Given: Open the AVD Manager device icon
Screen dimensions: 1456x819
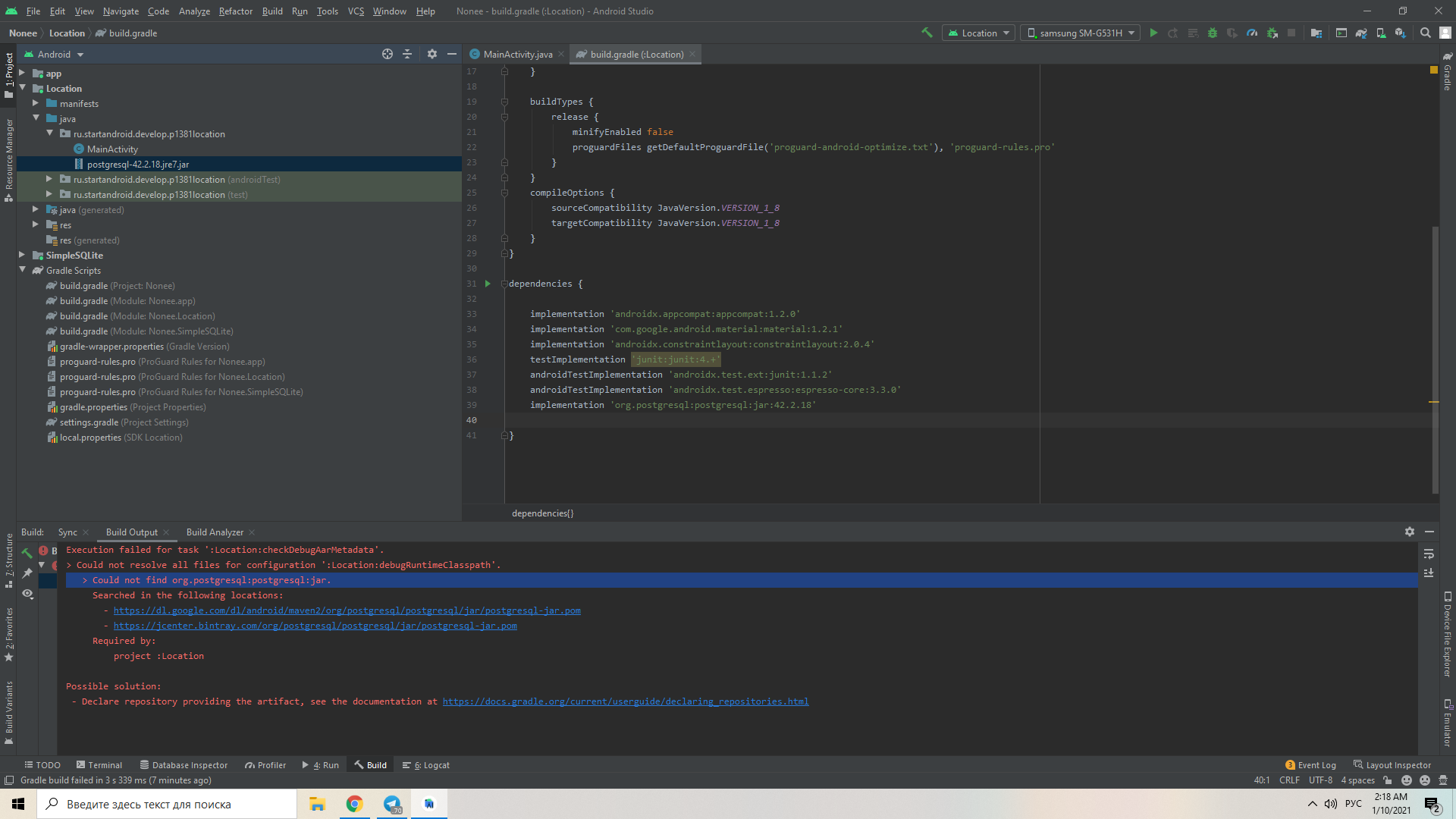Looking at the screenshot, I should [x=1381, y=33].
